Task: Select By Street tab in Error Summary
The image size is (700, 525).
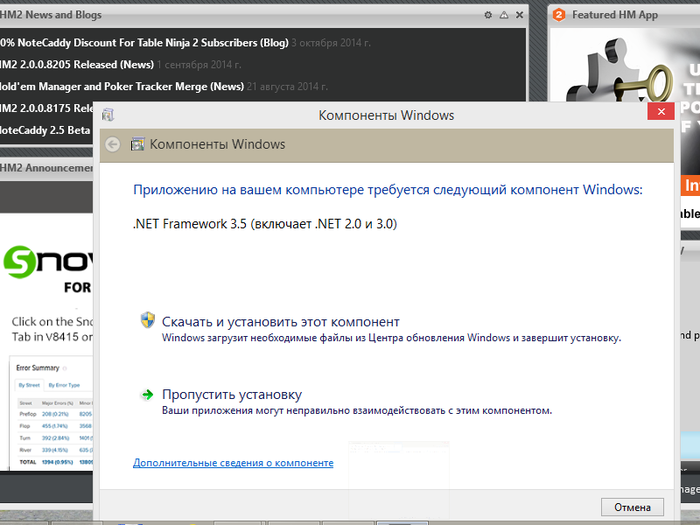Action: click(x=29, y=385)
